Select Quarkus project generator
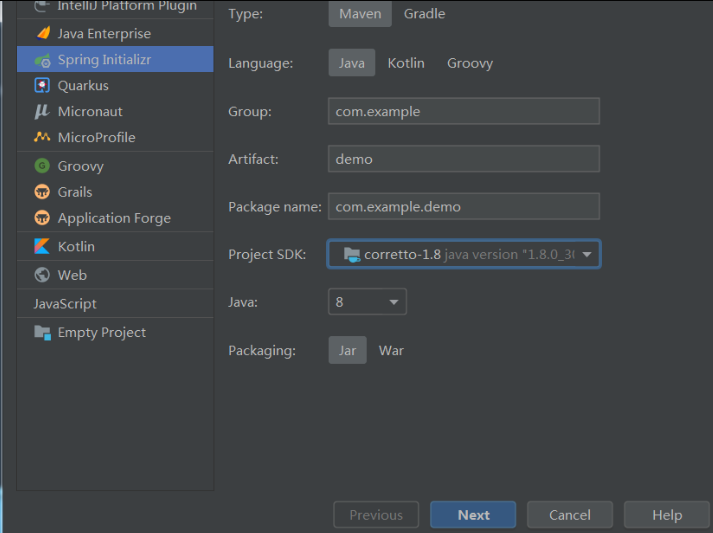The image size is (713, 533). [115, 85]
